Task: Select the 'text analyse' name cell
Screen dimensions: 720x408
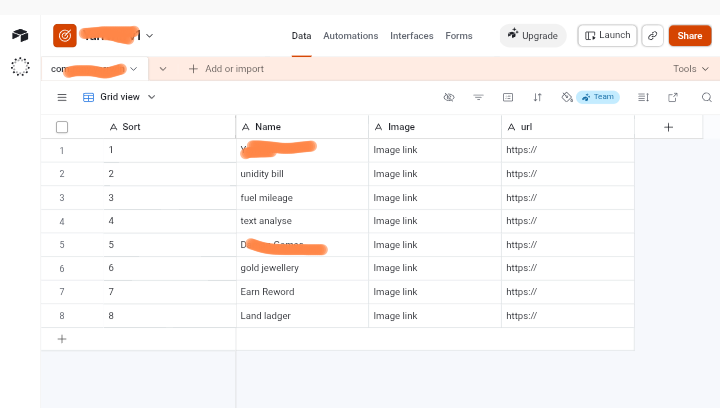Action: (302, 221)
